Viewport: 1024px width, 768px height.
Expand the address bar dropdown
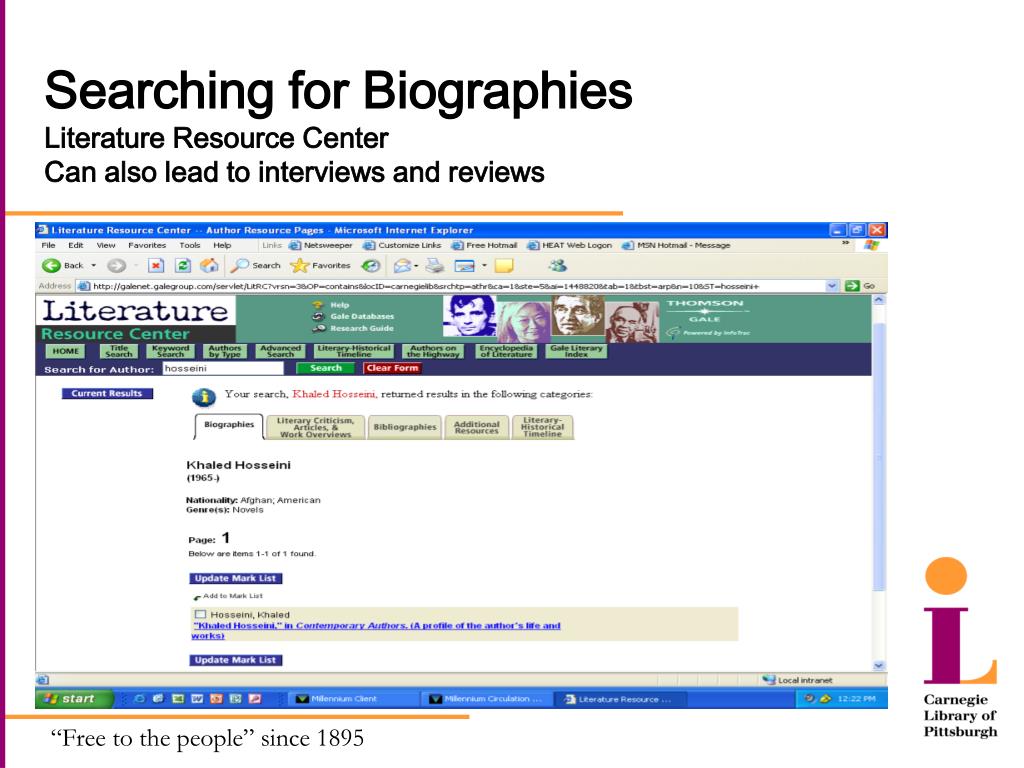click(831, 285)
